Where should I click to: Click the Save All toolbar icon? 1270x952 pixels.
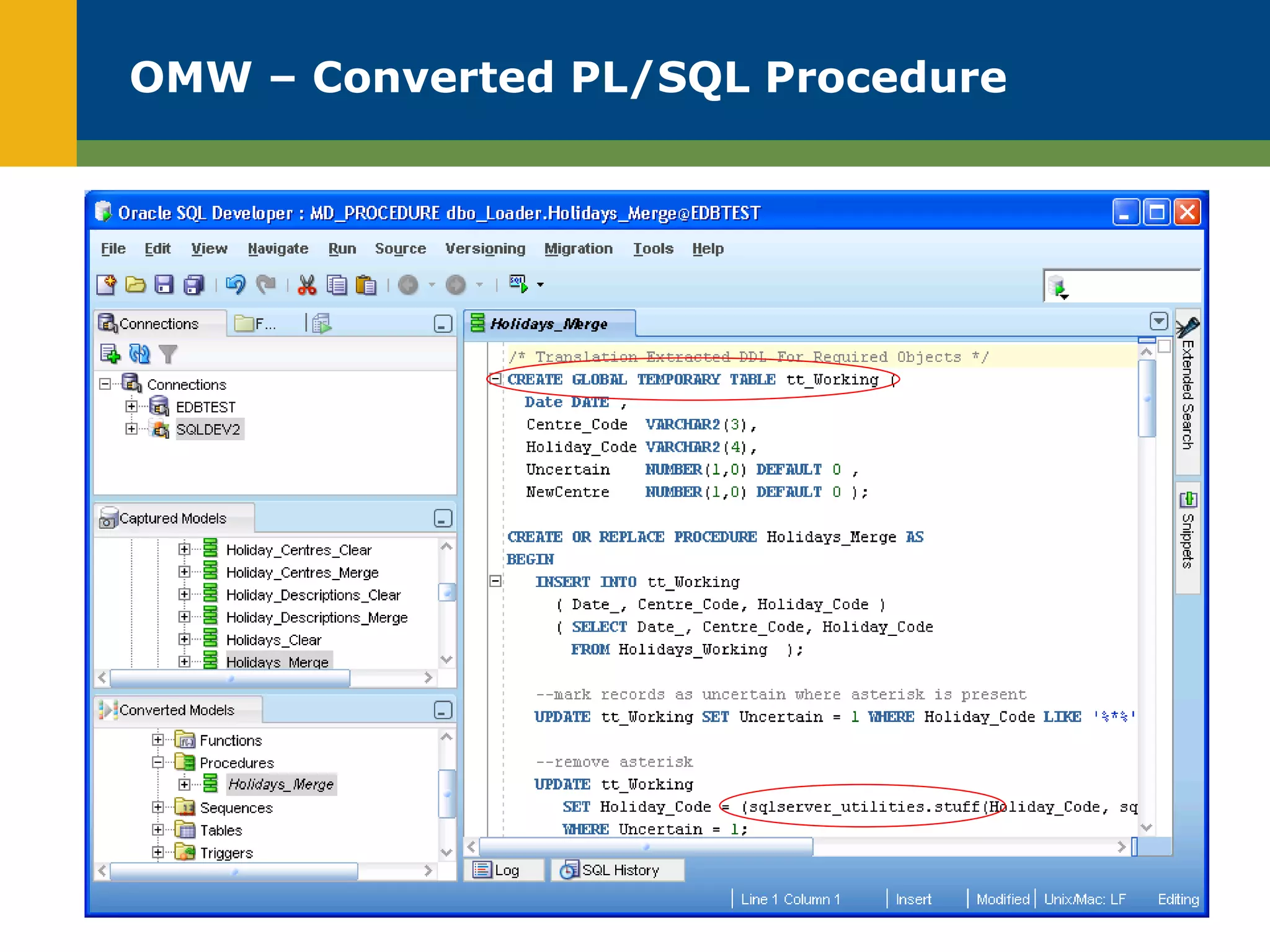[194, 284]
